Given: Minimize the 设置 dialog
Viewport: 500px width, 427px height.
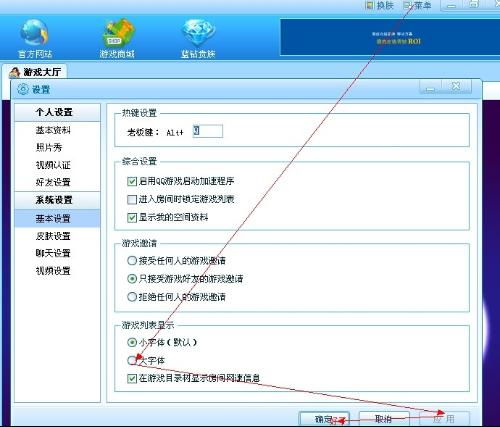Looking at the screenshot, I should click(431, 87).
